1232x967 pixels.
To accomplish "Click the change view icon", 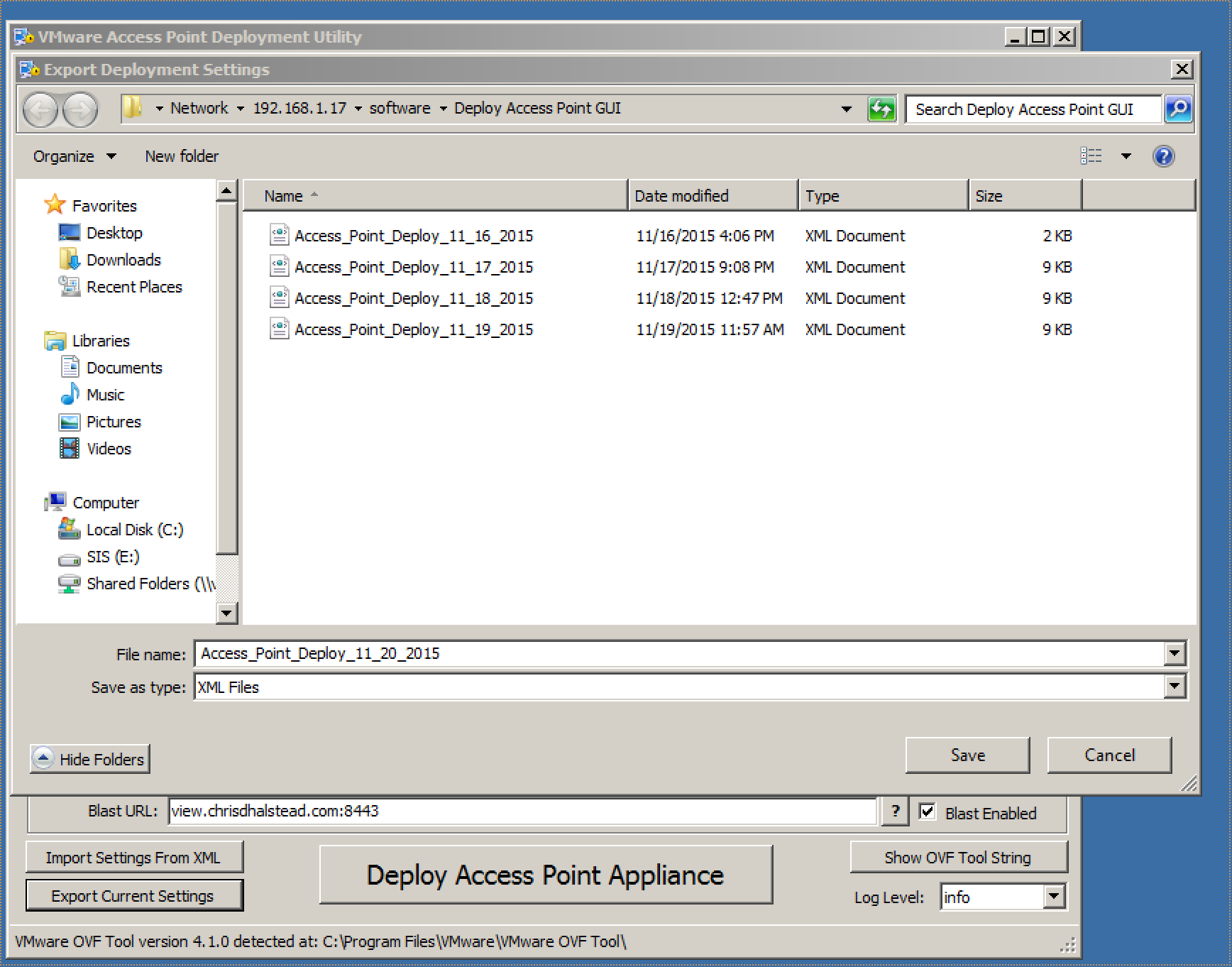I will pyautogui.click(x=1091, y=156).
